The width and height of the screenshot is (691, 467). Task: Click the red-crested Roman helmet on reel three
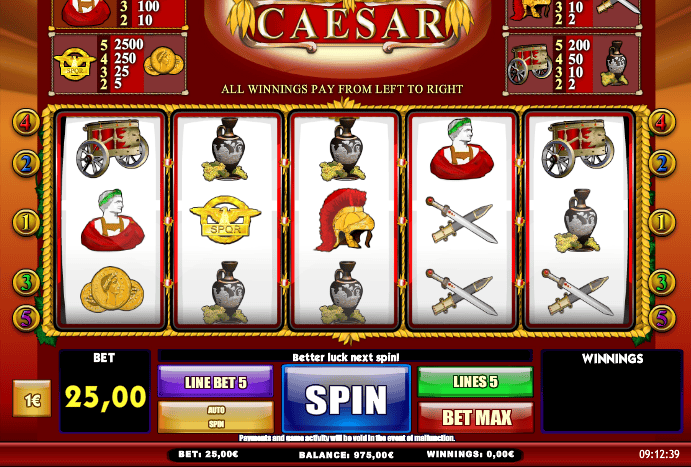[x=345, y=220]
